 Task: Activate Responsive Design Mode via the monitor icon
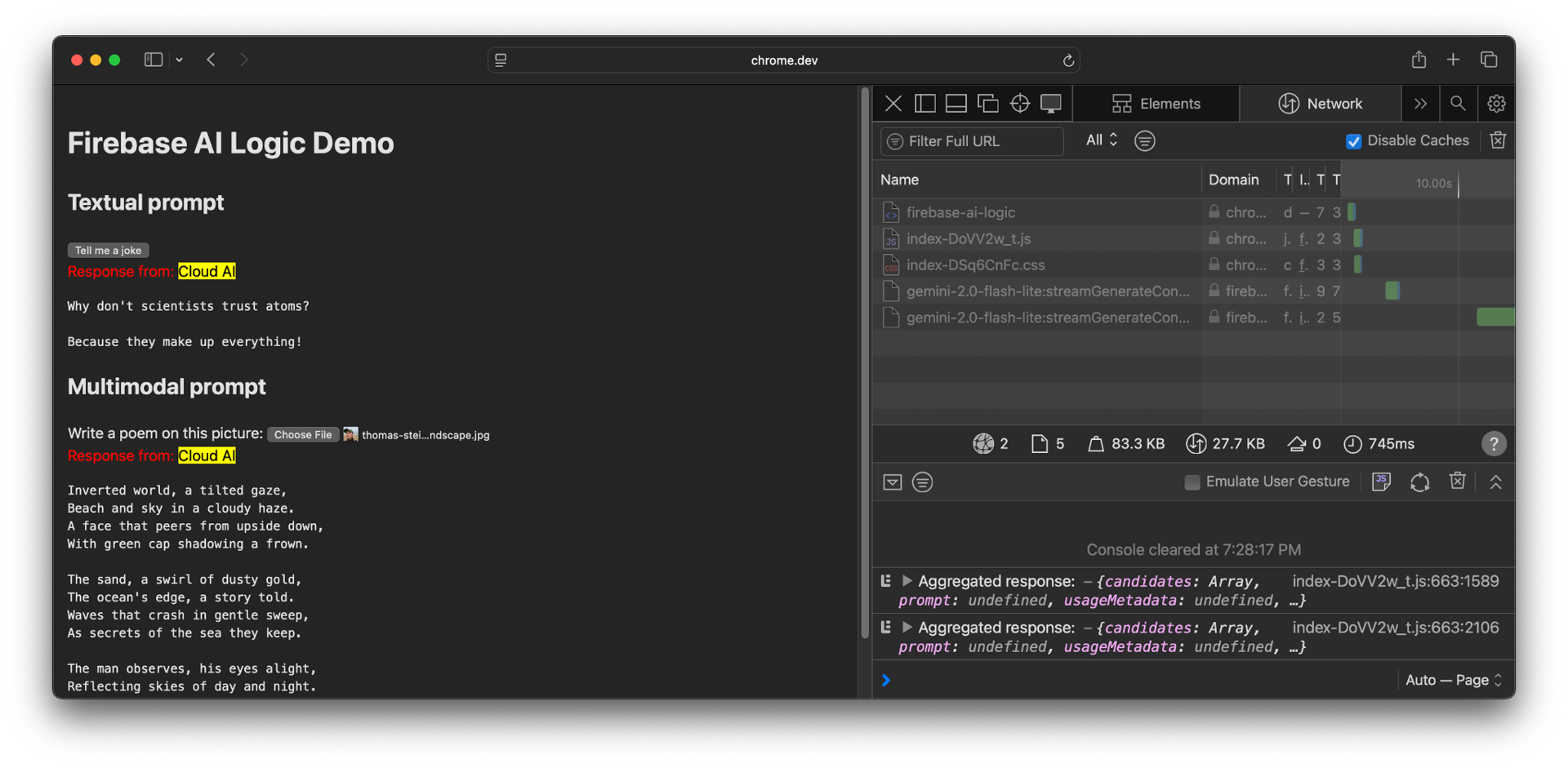coord(1051,104)
